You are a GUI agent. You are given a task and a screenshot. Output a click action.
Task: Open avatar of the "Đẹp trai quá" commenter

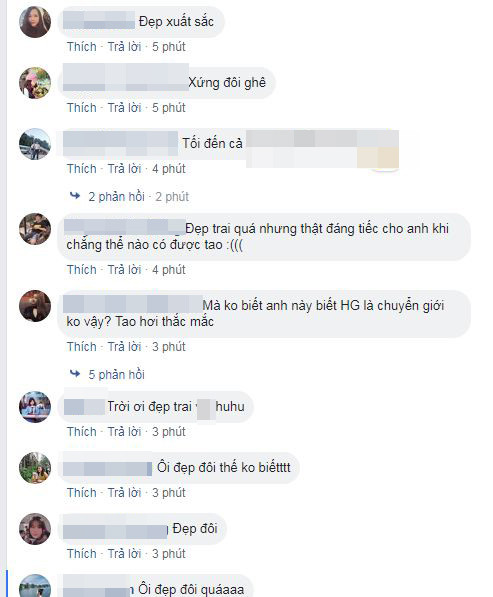pyautogui.click(x=35, y=229)
